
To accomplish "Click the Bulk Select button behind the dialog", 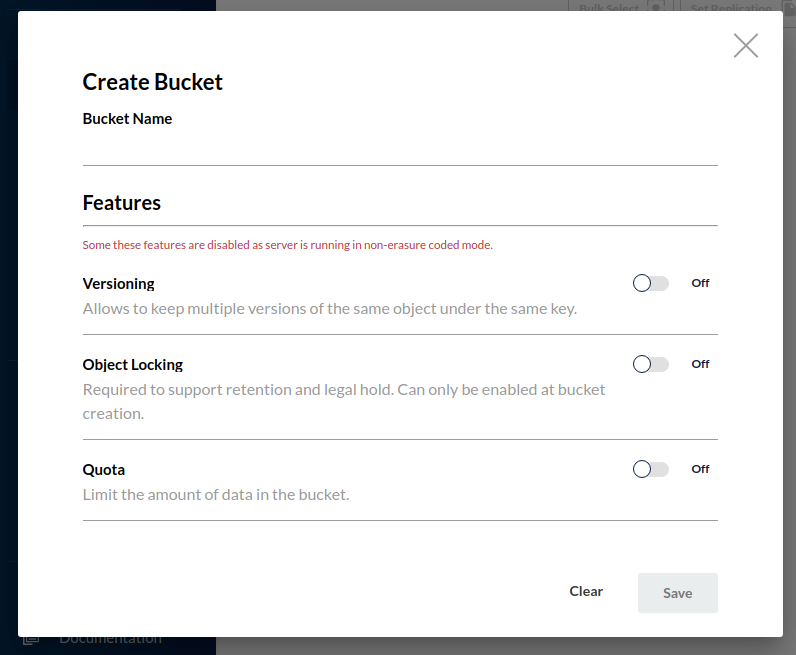I will pyautogui.click(x=608, y=7).
